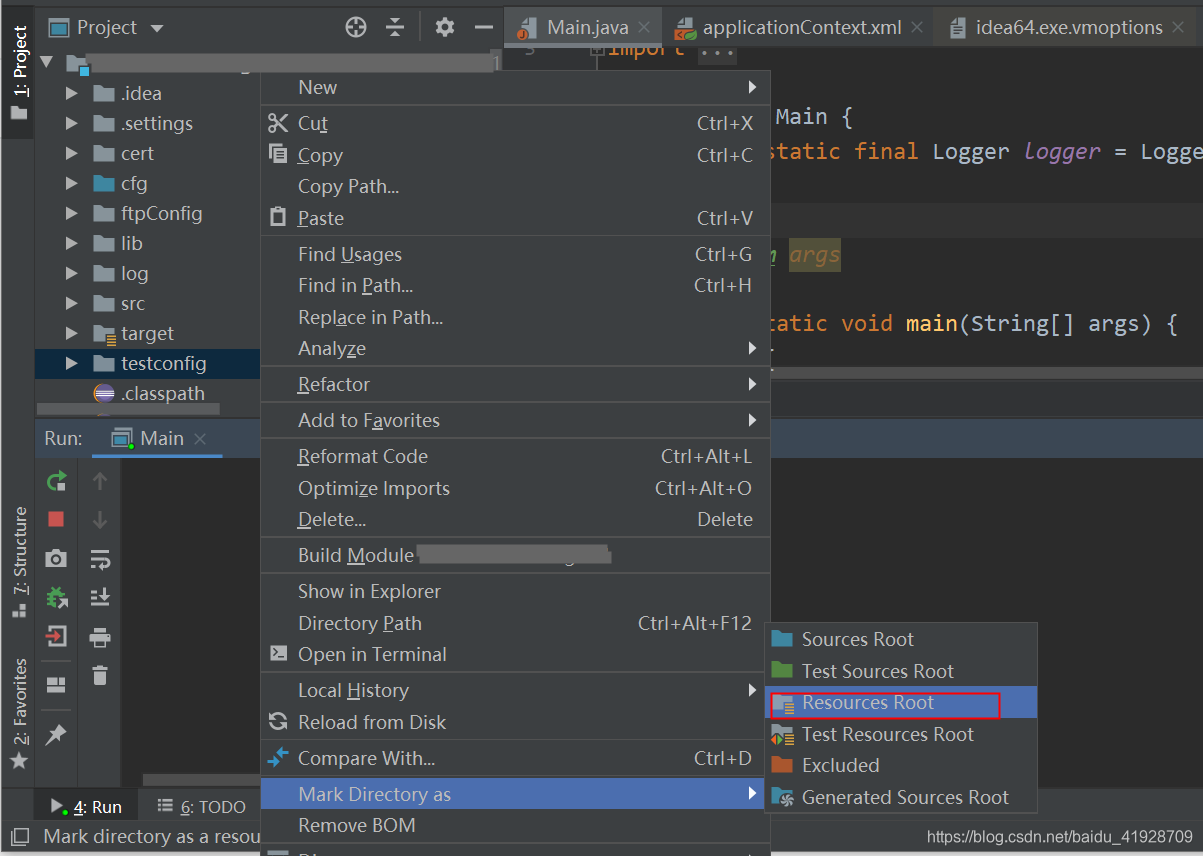Open the Project view dropdown

coord(107,27)
